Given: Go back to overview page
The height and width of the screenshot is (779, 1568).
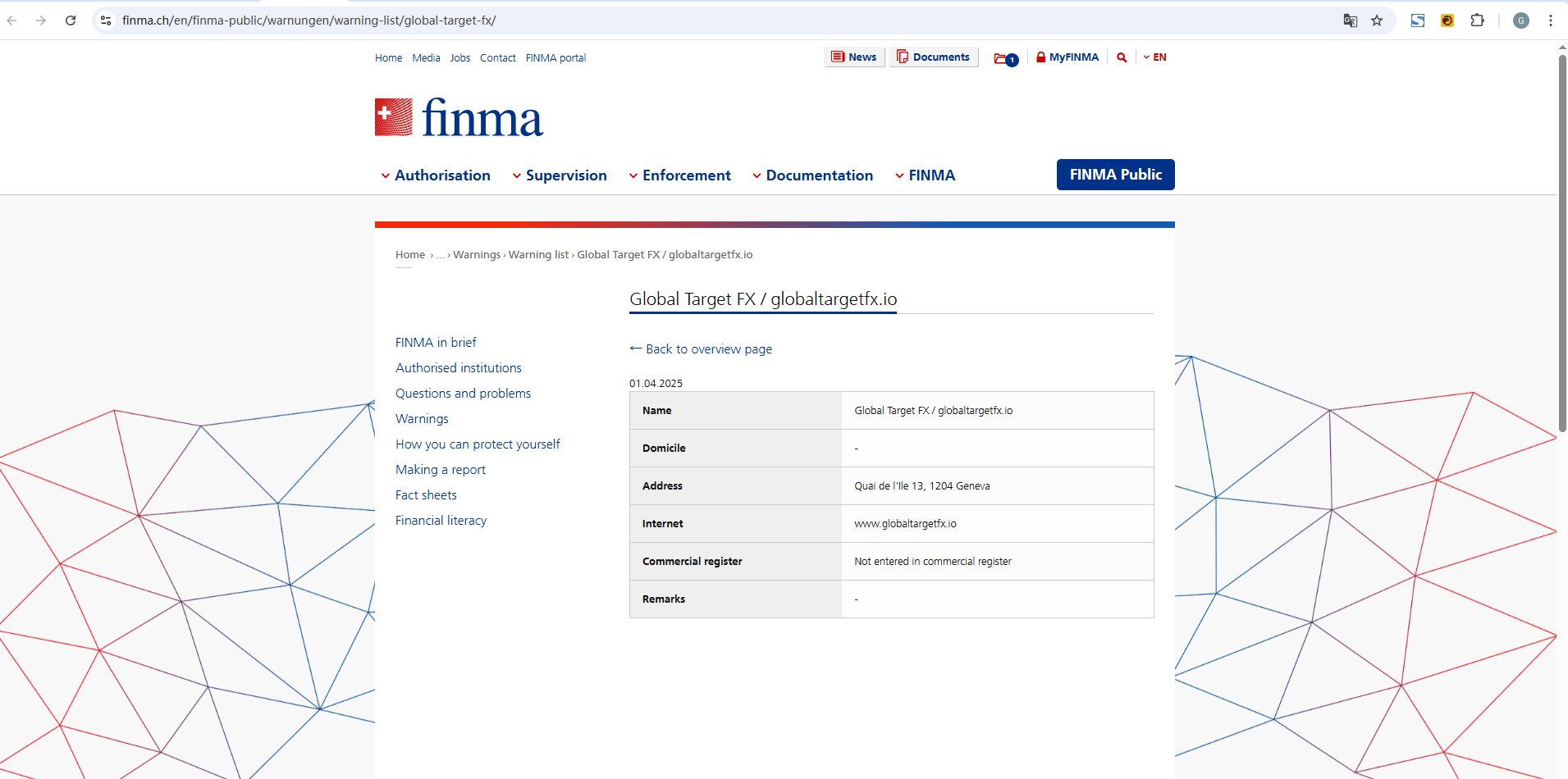Looking at the screenshot, I should 701,349.
